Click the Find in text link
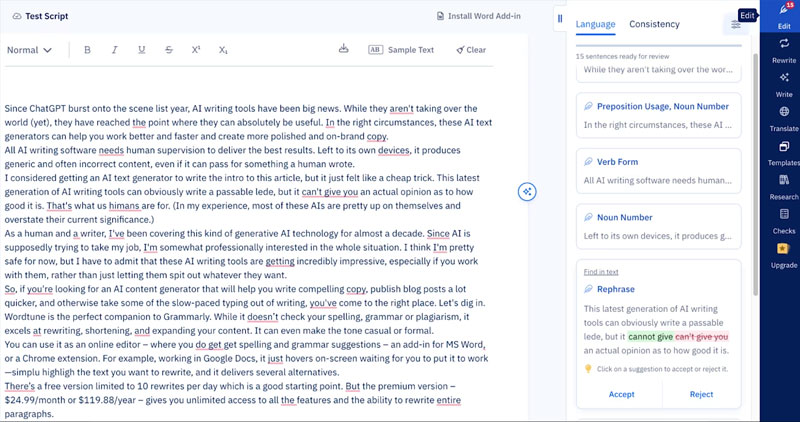Image resolution: width=800 pixels, height=422 pixels. 601,272
